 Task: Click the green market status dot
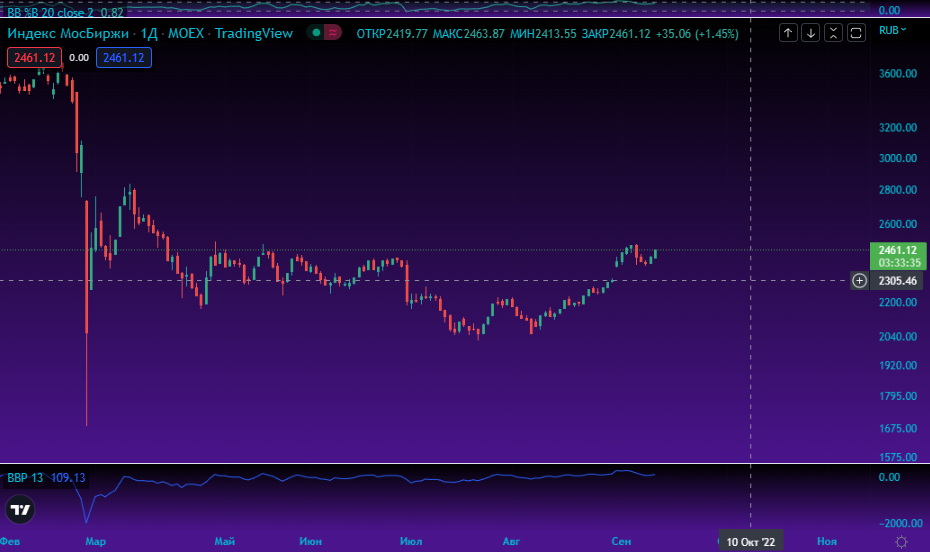click(x=316, y=33)
